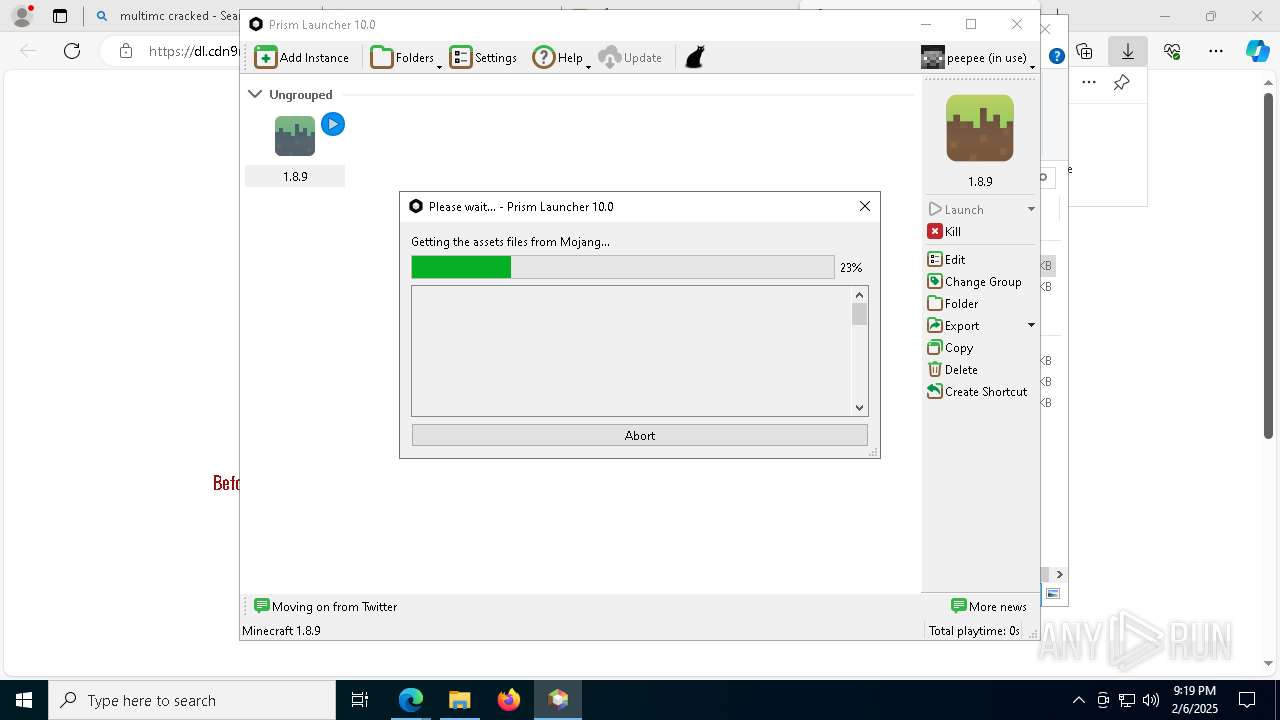Click Copy instance
The image size is (1280, 720).
click(950, 347)
